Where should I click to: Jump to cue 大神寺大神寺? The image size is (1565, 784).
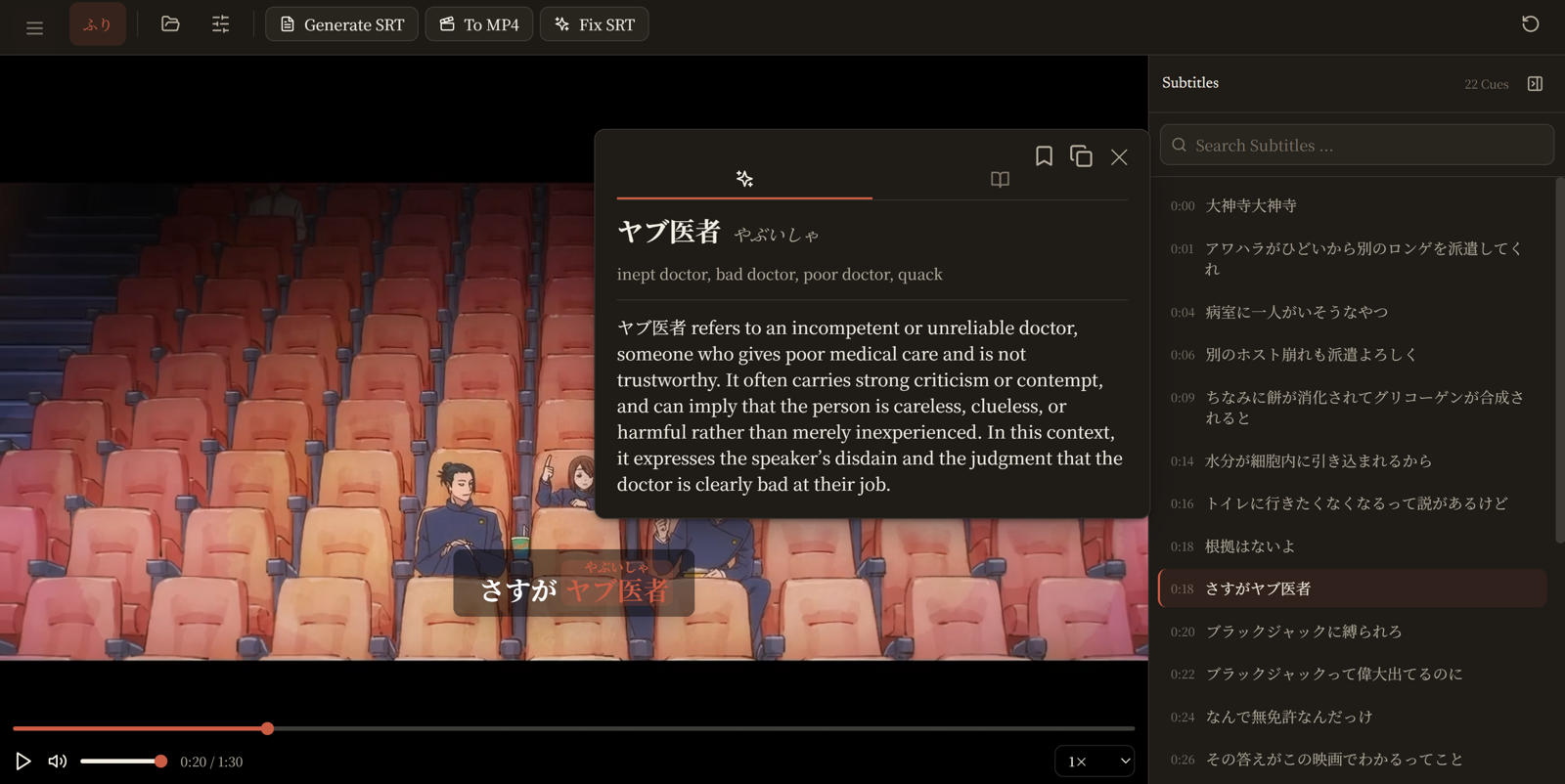1352,206
